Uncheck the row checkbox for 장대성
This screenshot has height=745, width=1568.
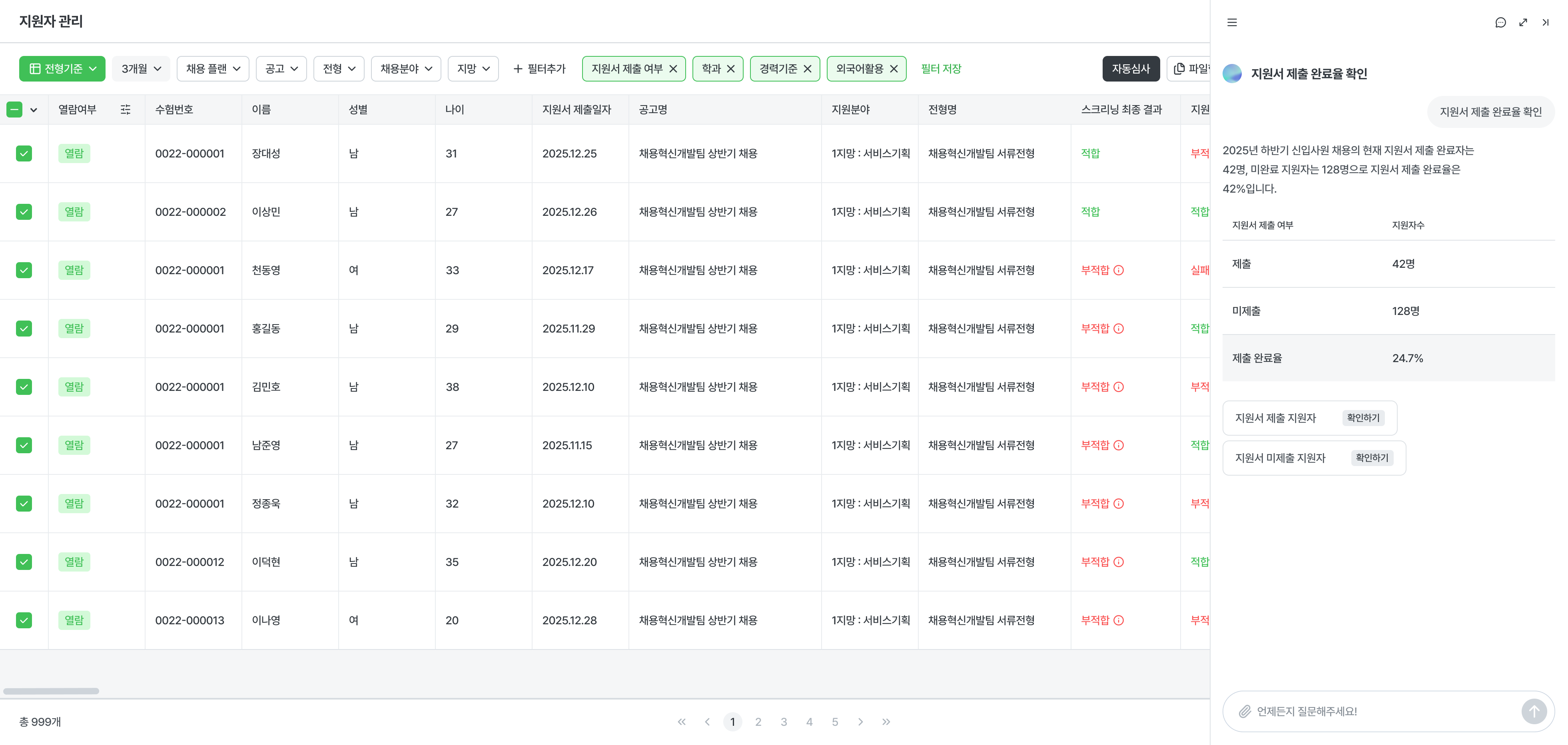[x=24, y=153]
